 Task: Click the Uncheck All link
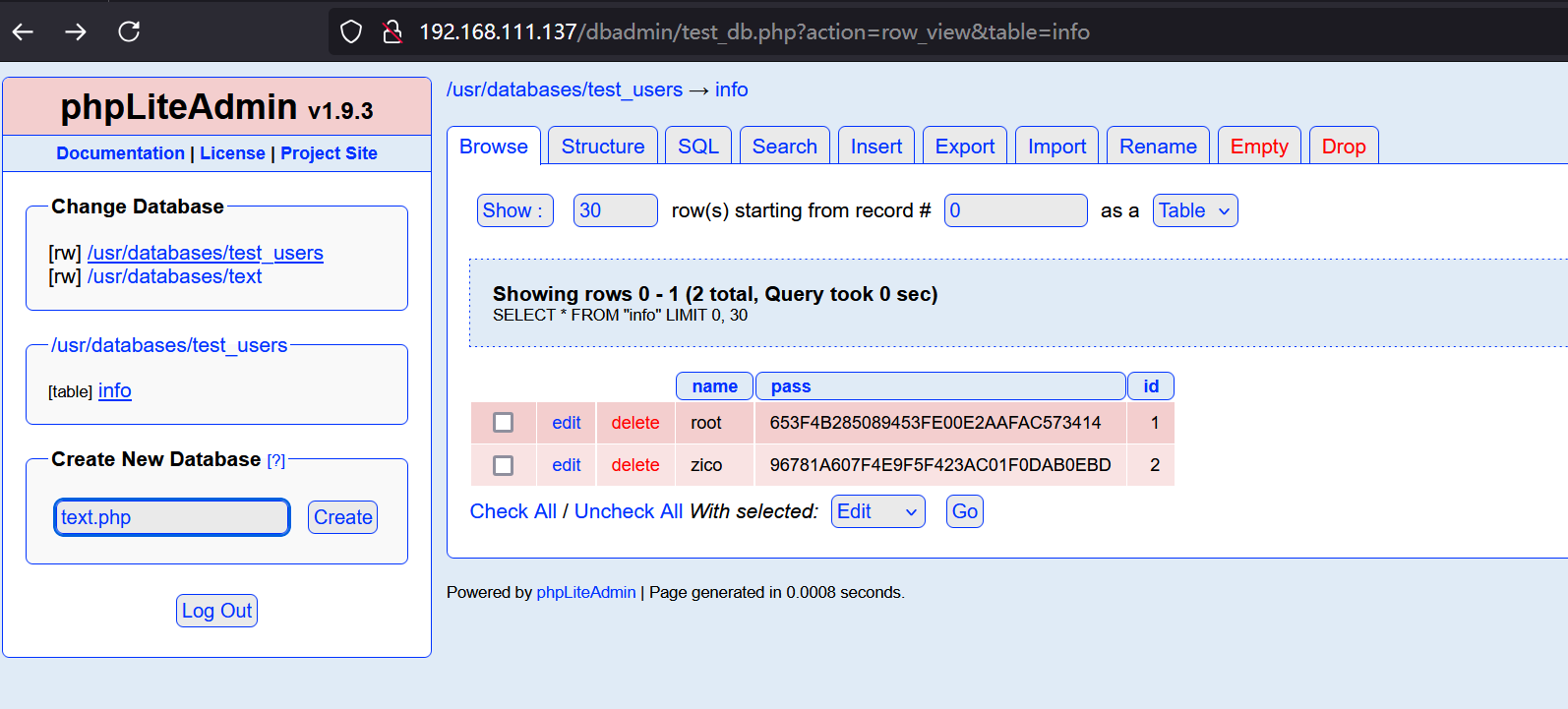629,511
